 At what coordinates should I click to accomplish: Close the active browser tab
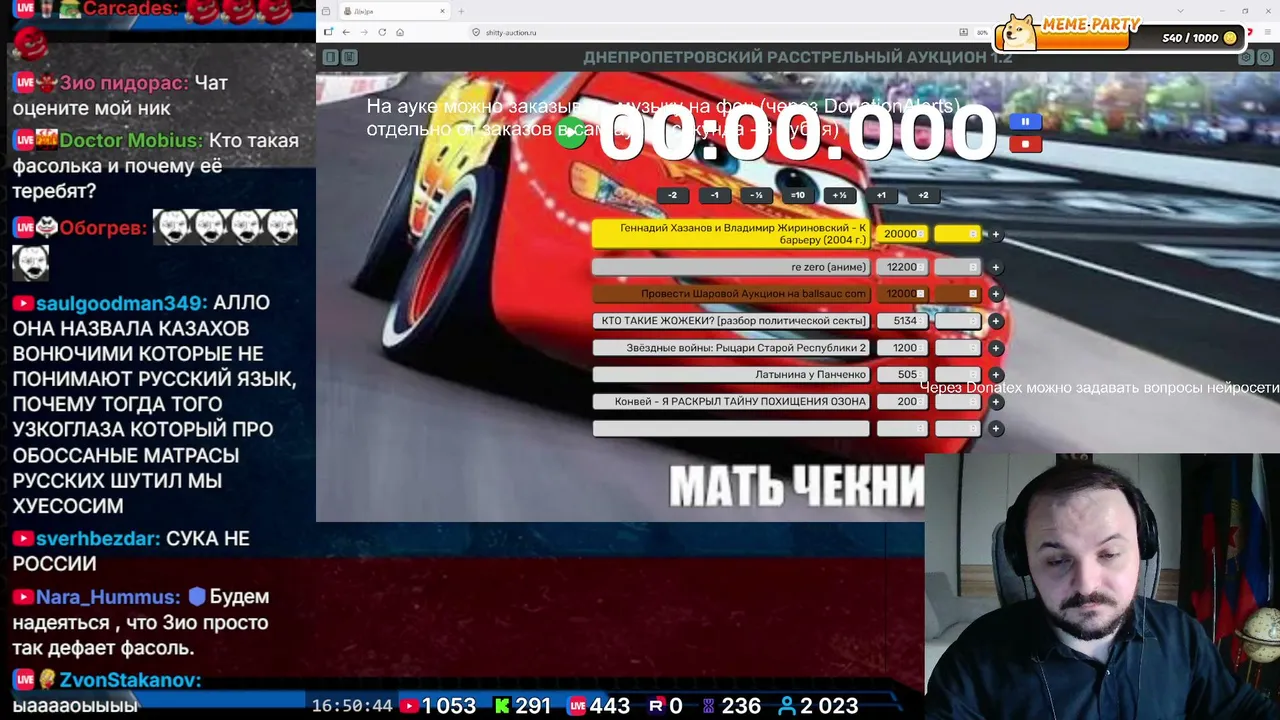tap(442, 11)
